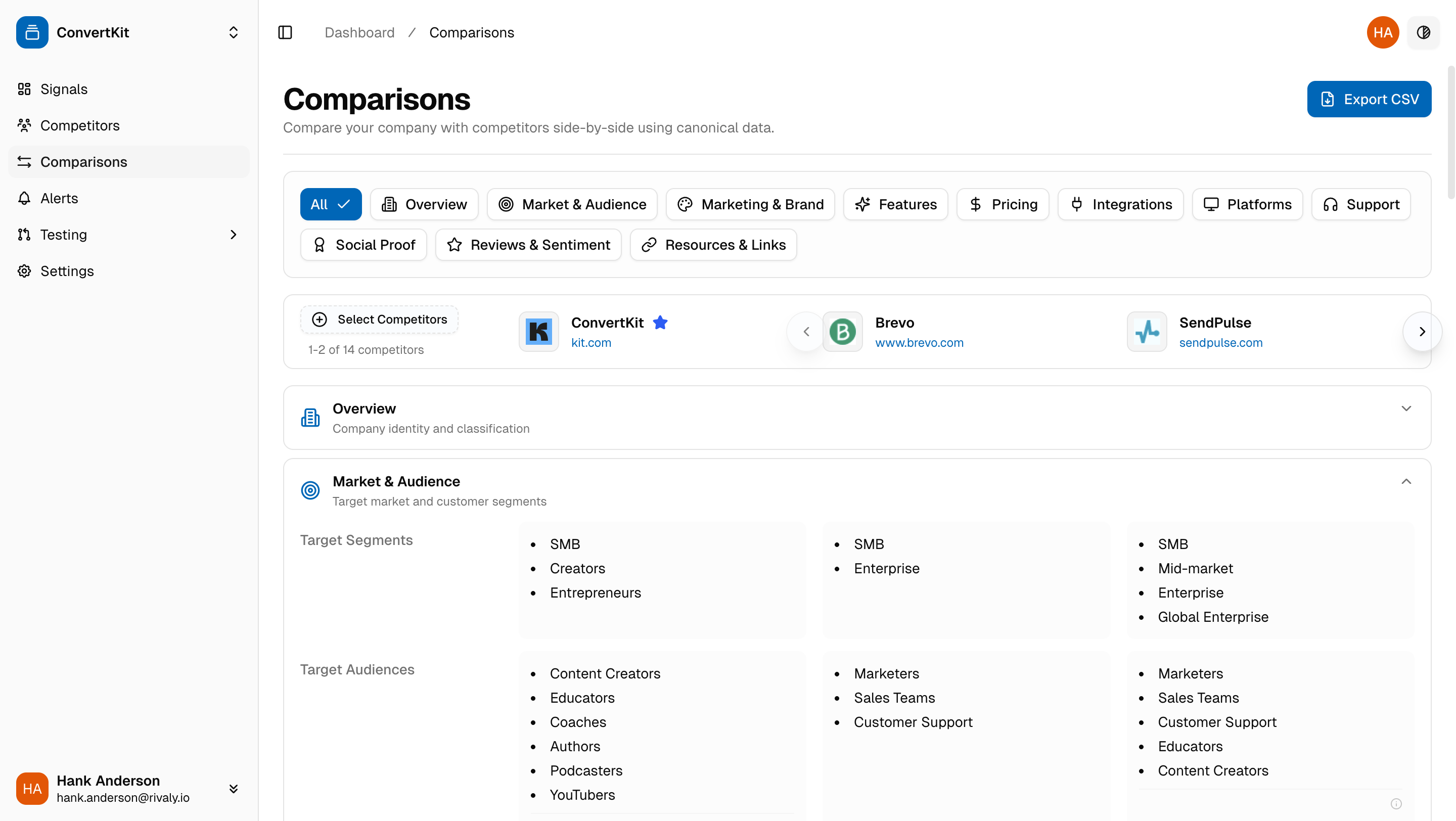Image resolution: width=1456 pixels, height=821 pixels.
Task: Open Settings via the gear icon
Action: tap(24, 270)
